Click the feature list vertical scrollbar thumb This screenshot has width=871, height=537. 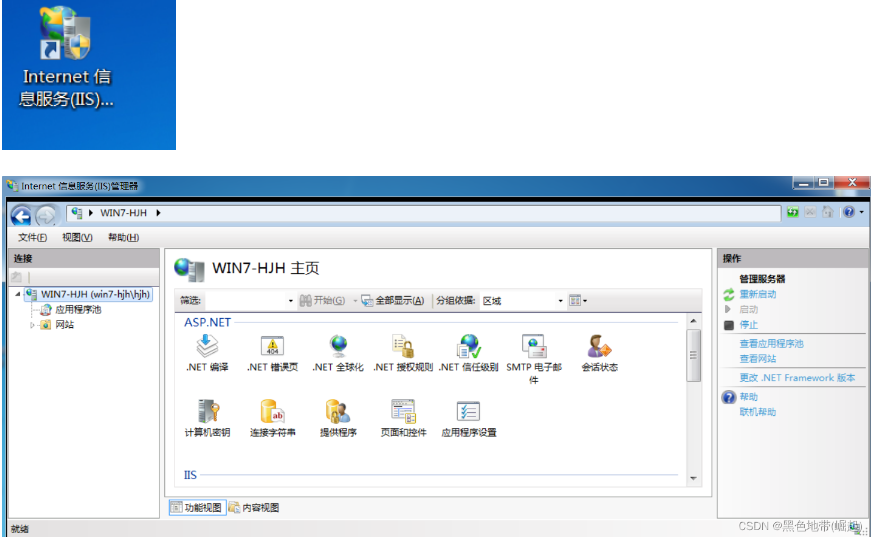coord(693,355)
